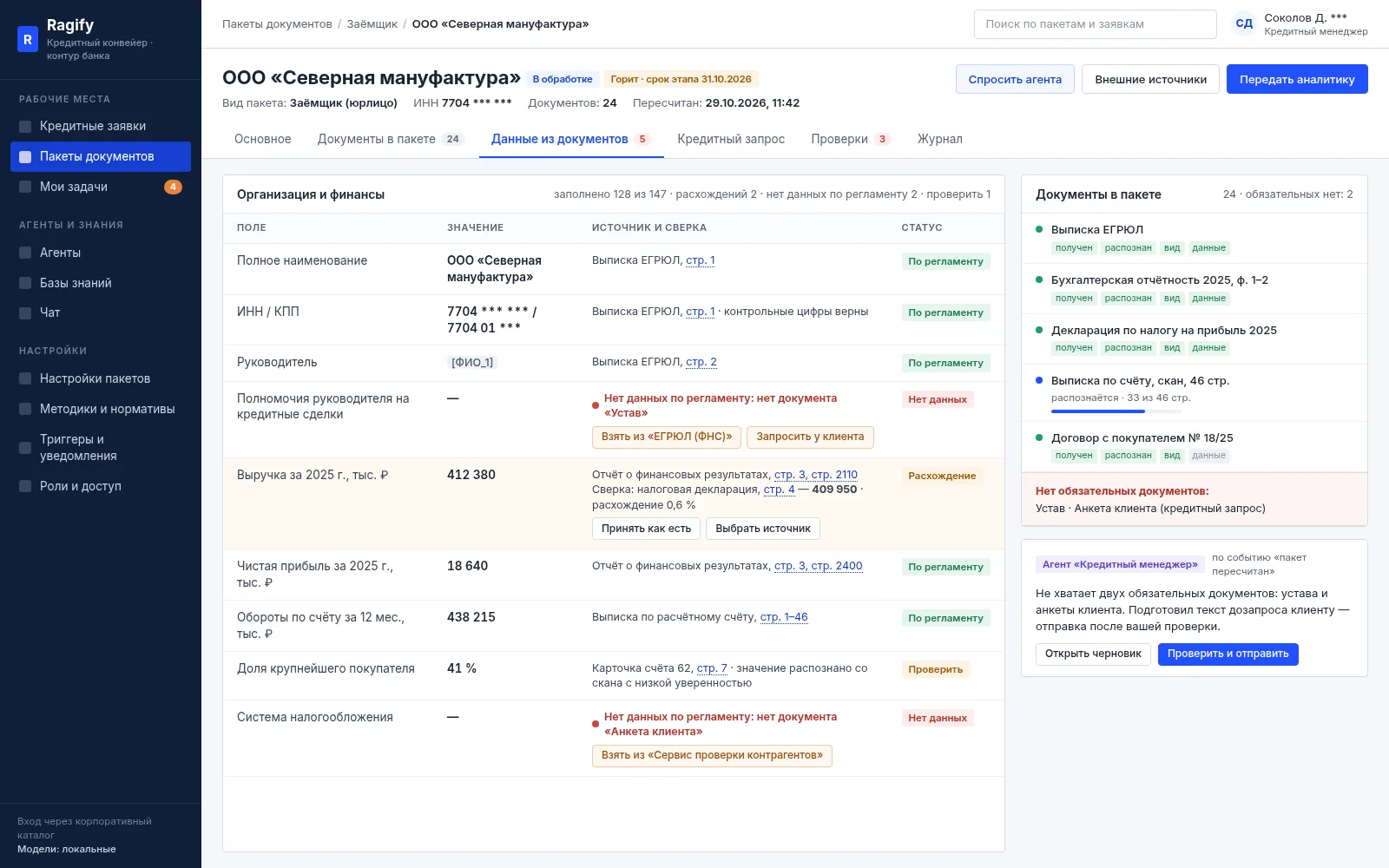The height and width of the screenshot is (868, 1389).
Task: Click the icon beside Чат
Action: click(x=25, y=313)
